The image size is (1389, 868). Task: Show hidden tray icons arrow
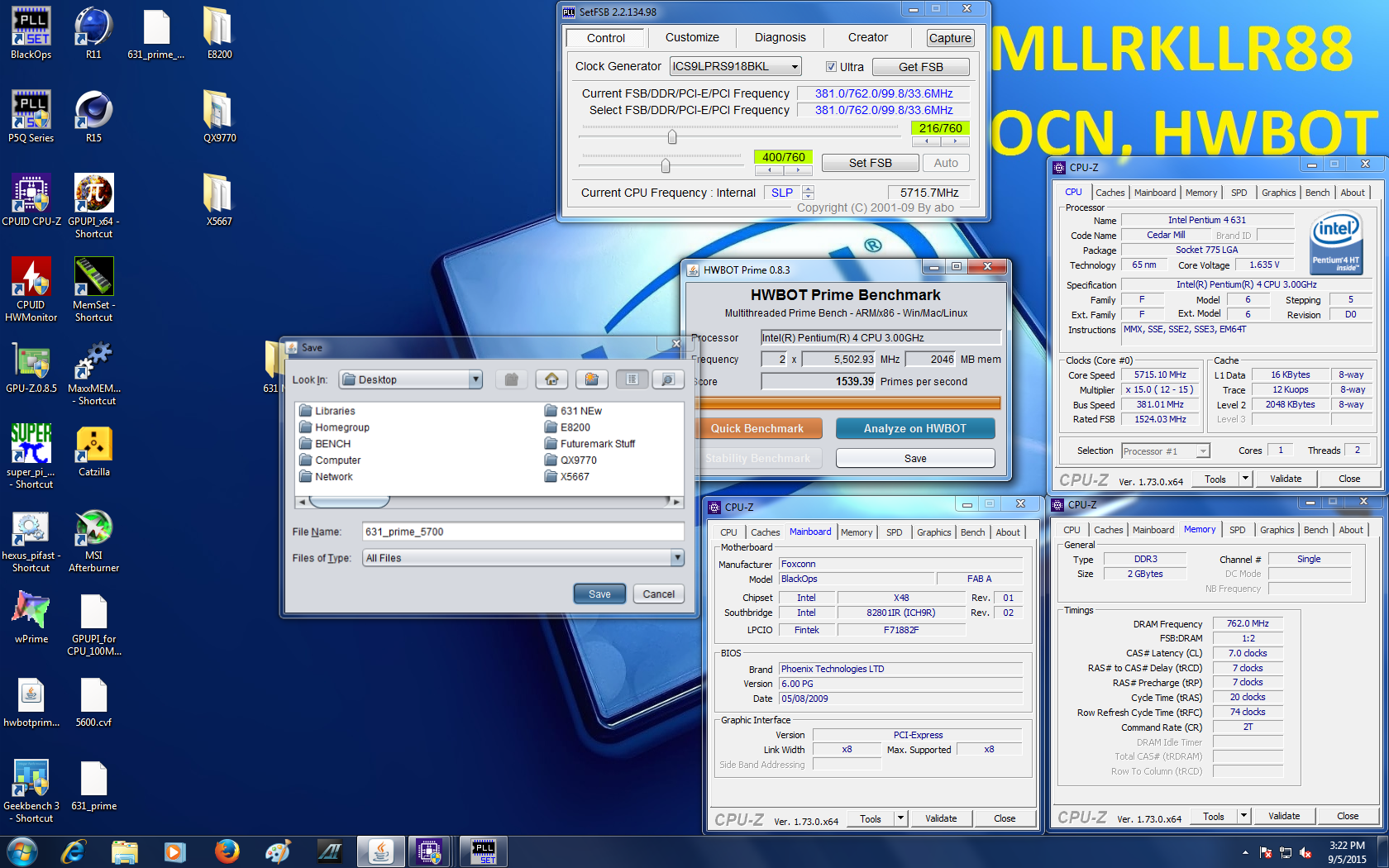[1245, 852]
